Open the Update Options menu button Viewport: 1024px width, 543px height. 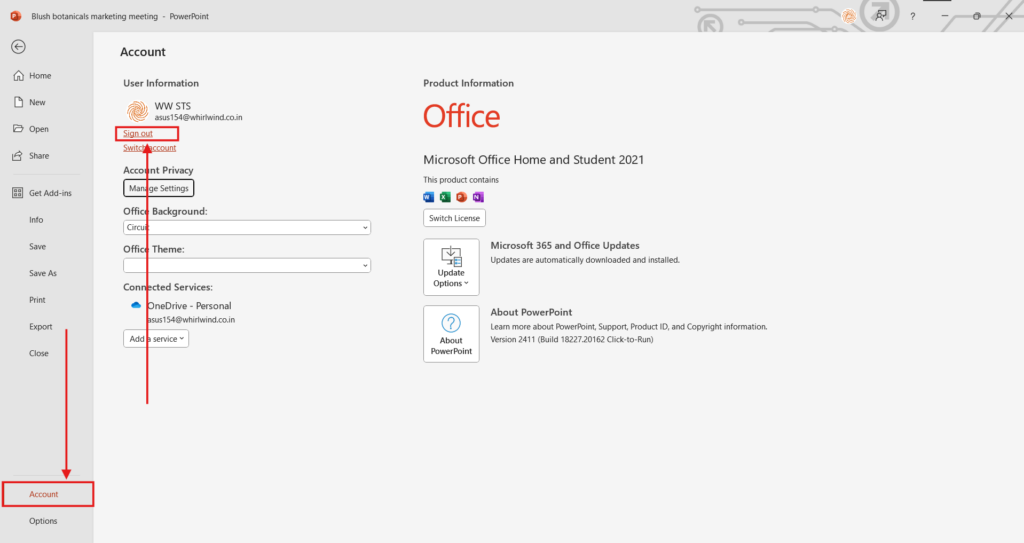pyautogui.click(x=451, y=267)
